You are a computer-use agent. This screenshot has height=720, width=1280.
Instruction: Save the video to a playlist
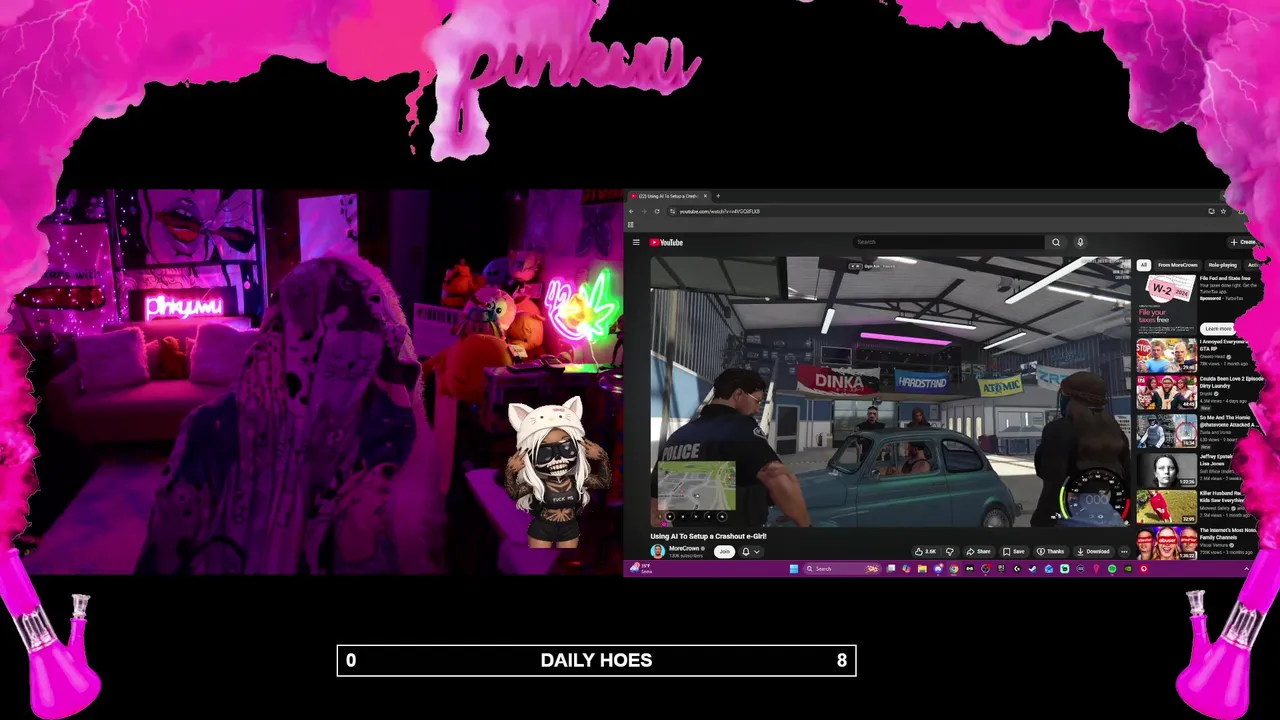click(1013, 551)
